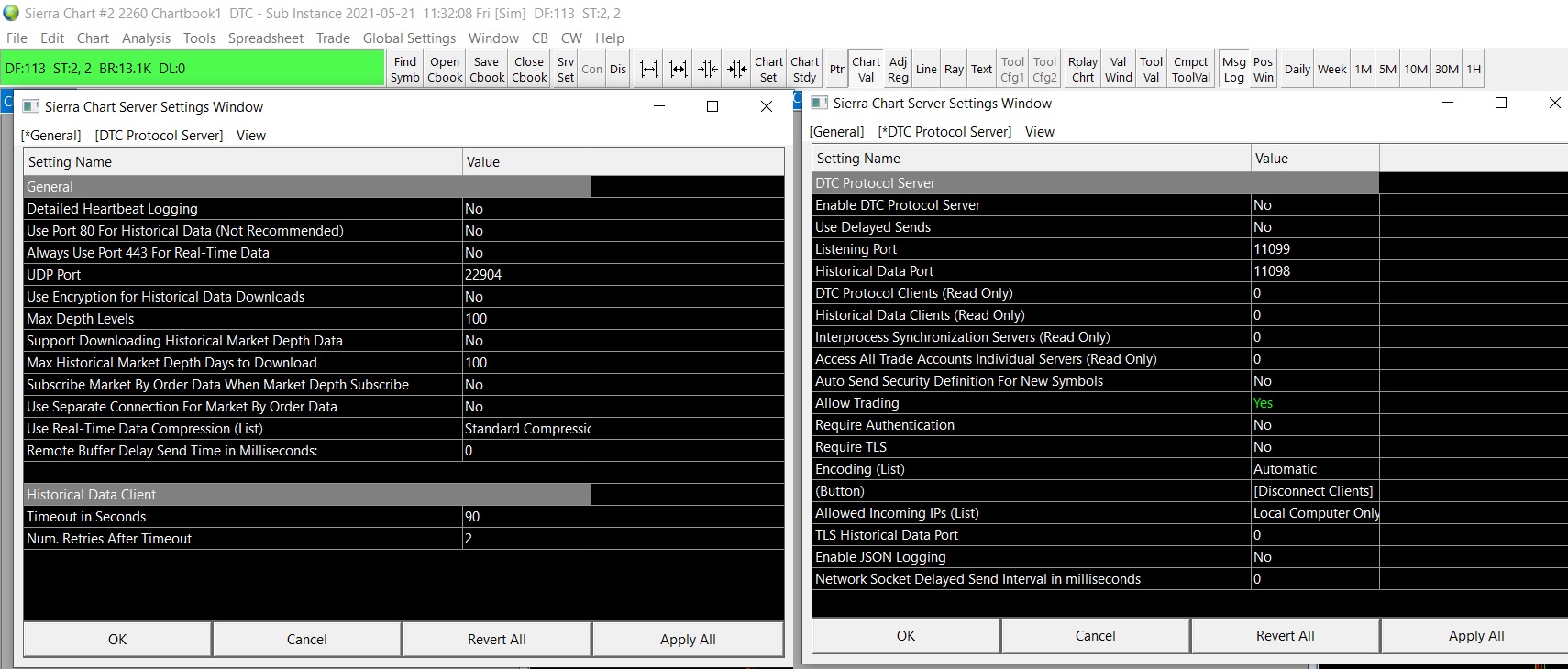Select the Text drawing tool
Viewport: 1568px width, 669px height.
(981, 70)
